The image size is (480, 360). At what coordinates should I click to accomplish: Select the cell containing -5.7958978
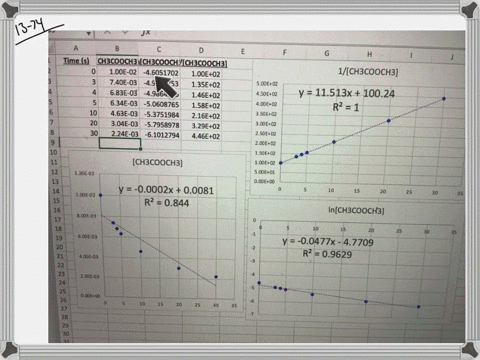[x=162, y=125]
